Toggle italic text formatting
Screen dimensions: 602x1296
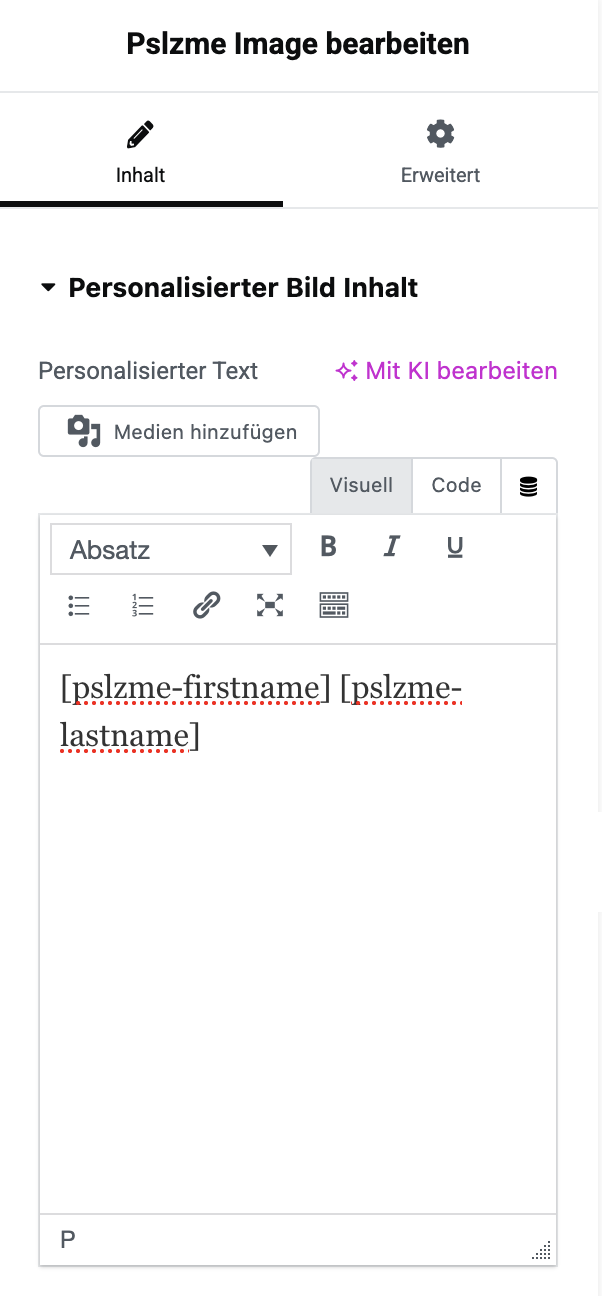pyautogui.click(x=391, y=547)
